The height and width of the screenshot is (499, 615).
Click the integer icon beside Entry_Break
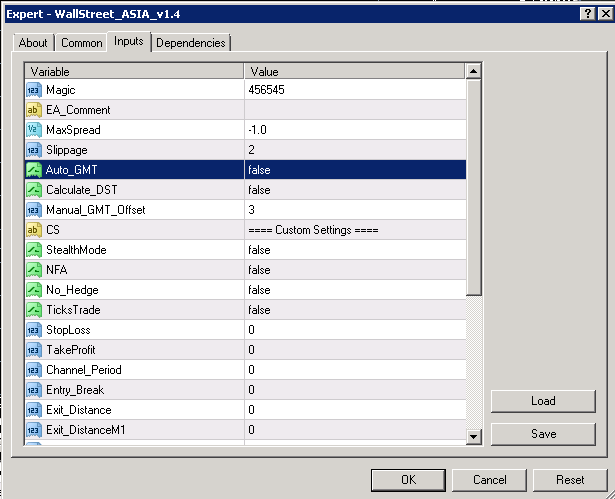pyautogui.click(x=34, y=390)
